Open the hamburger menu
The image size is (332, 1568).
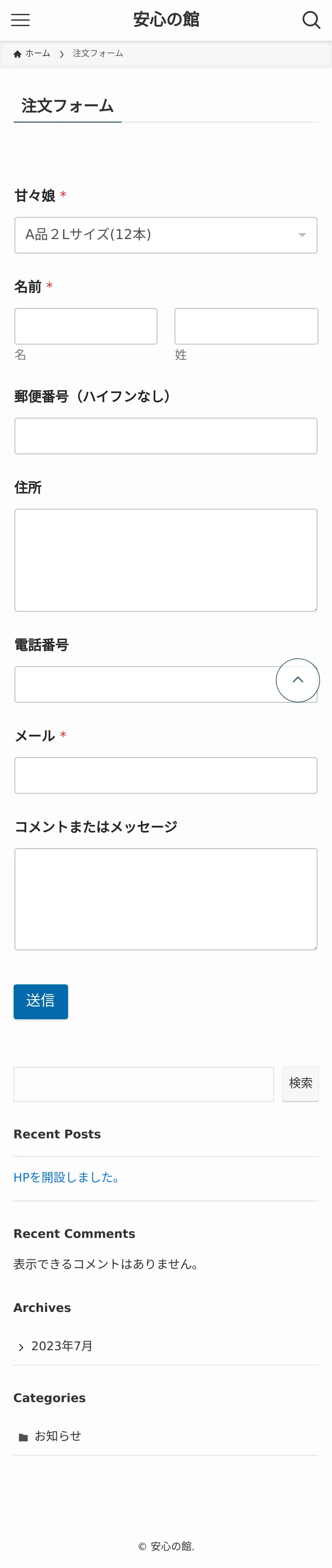coord(20,20)
